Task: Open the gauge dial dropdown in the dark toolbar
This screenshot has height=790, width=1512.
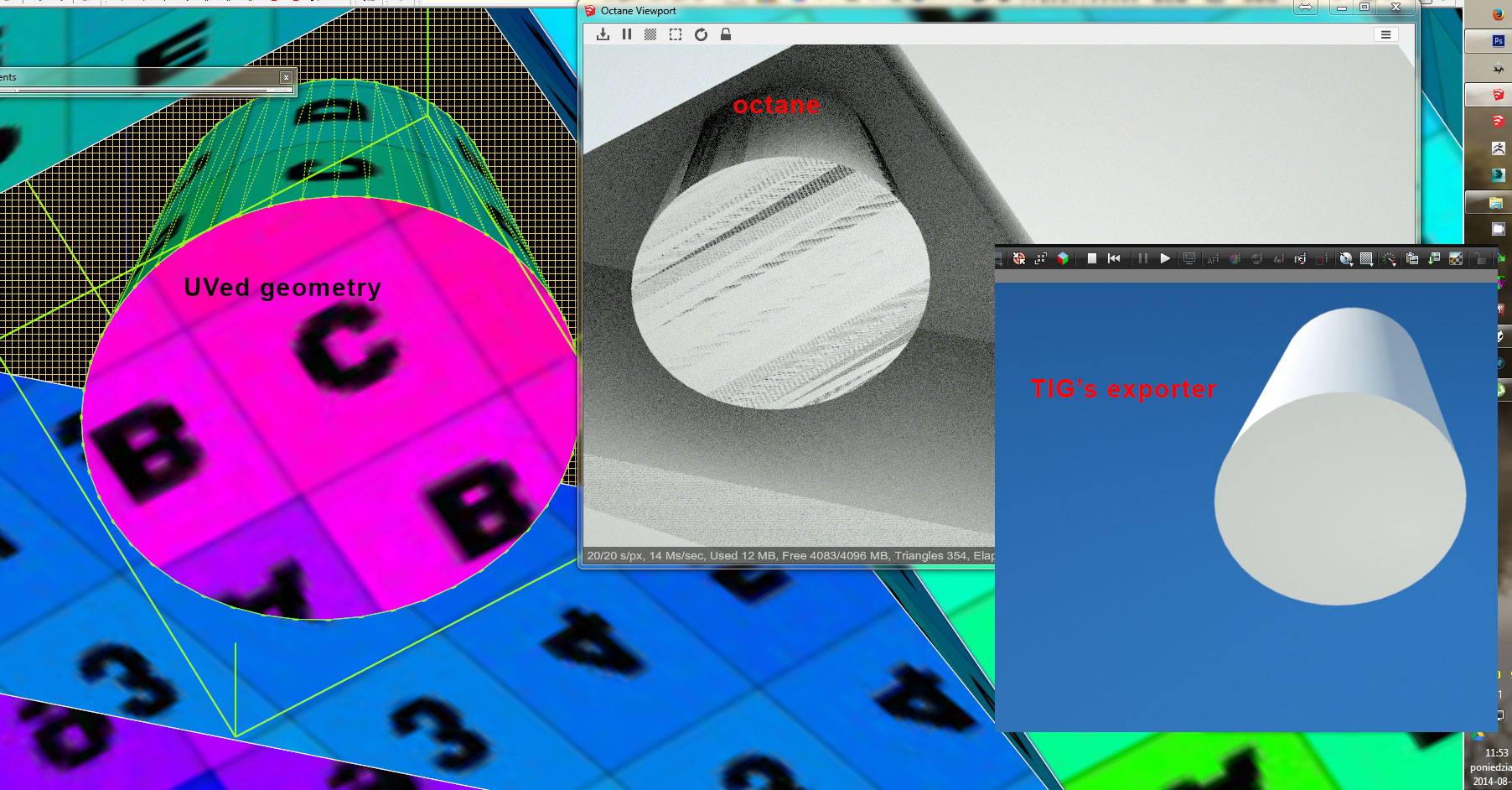Action: tap(1389, 259)
